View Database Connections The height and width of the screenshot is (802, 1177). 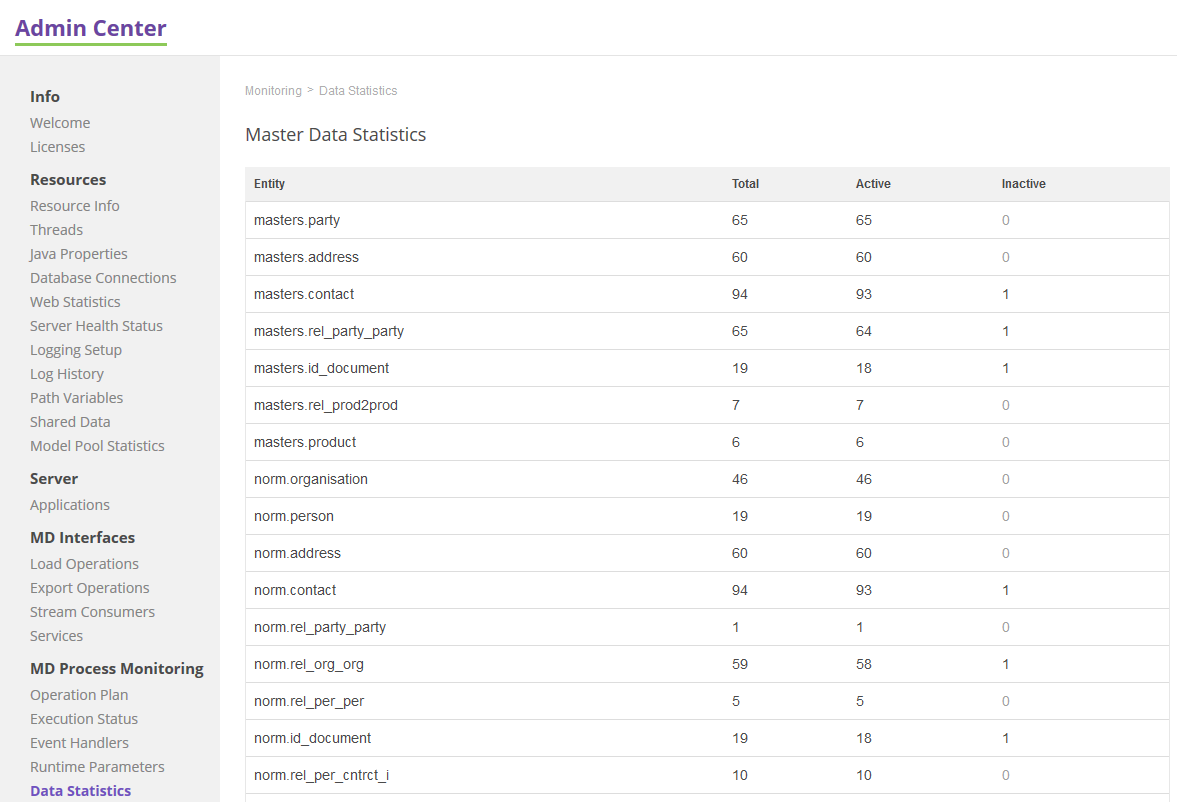coord(102,277)
